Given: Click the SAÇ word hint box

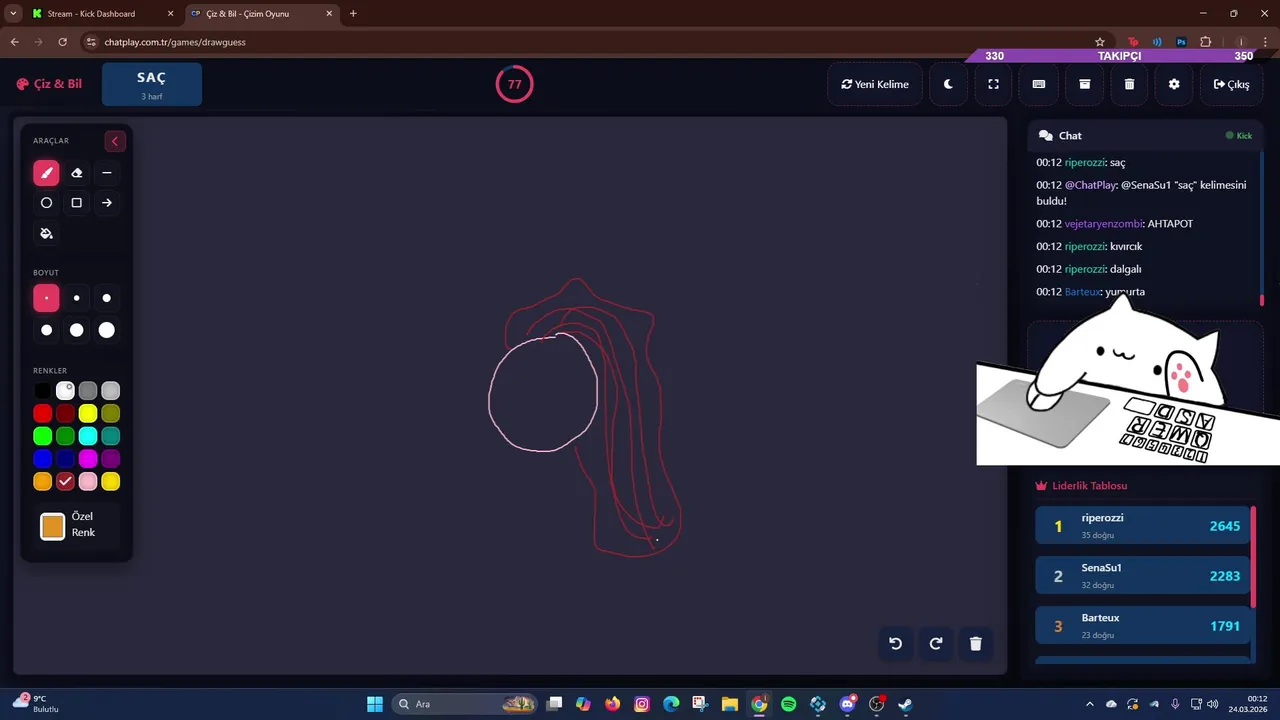Looking at the screenshot, I should (x=152, y=84).
